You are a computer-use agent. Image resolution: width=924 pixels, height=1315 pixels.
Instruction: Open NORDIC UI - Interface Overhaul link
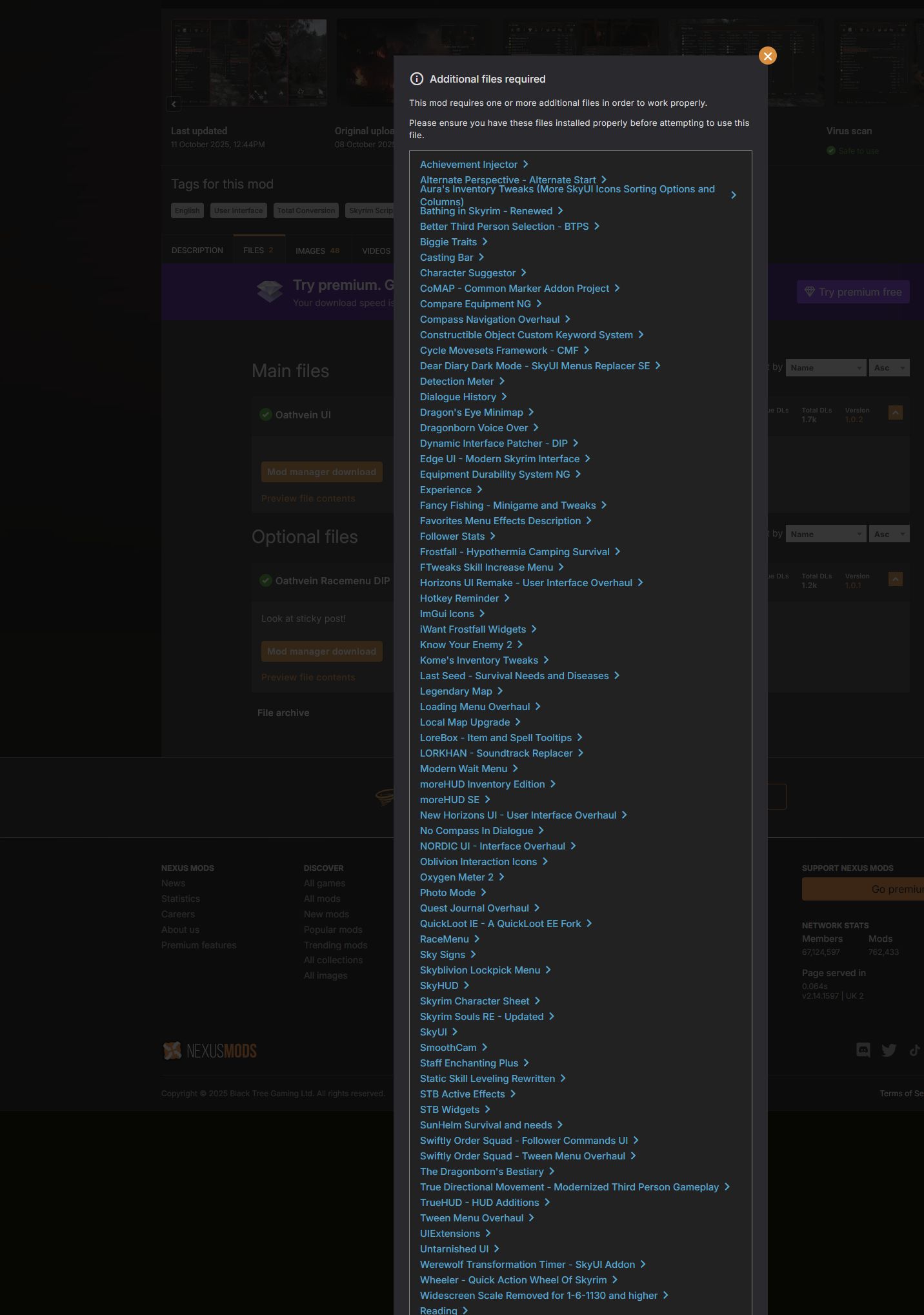(492, 846)
